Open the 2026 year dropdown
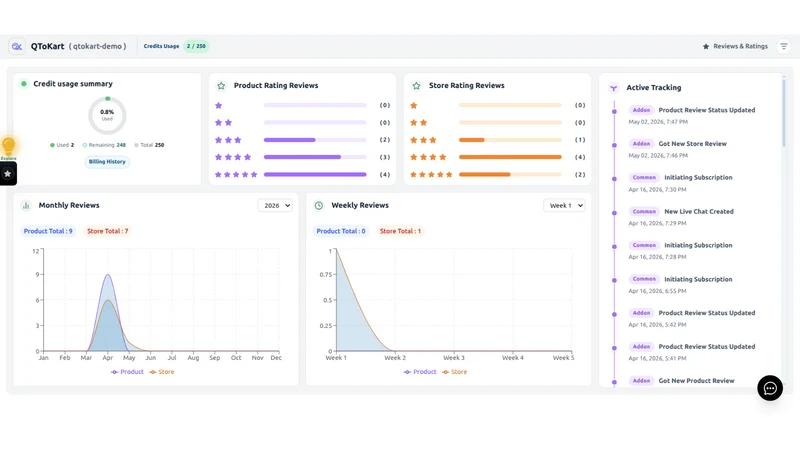 tap(276, 206)
